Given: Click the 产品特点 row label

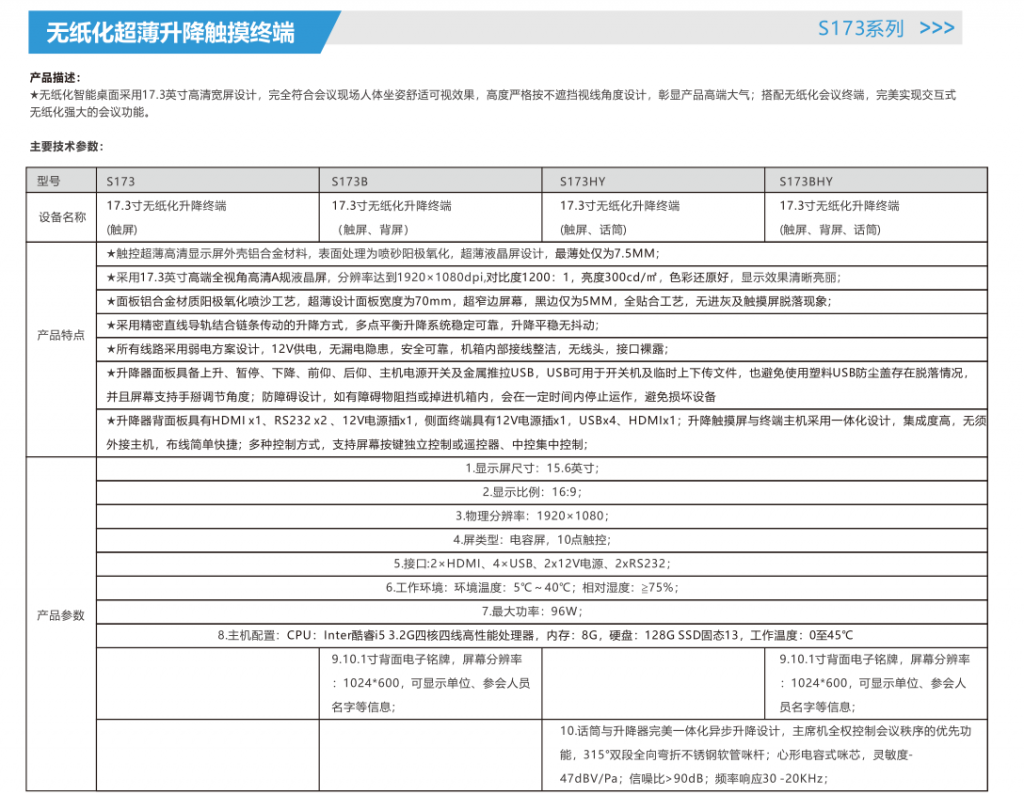Looking at the screenshot, I should coord(61,336).
